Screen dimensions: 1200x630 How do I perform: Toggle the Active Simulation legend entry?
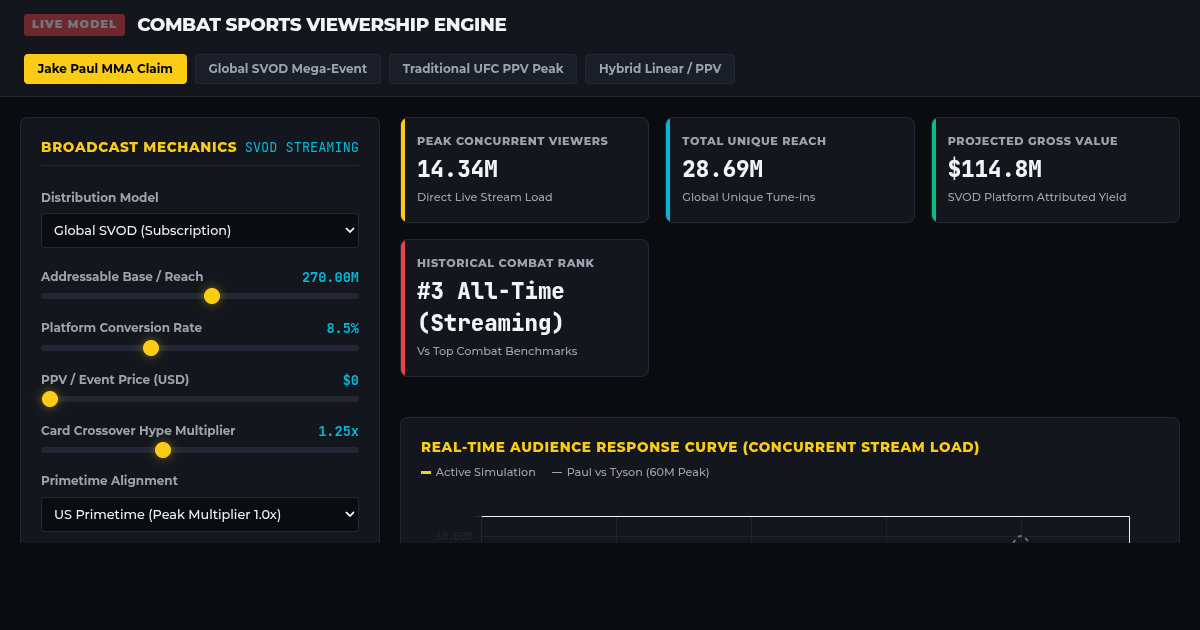pos(478,472)
